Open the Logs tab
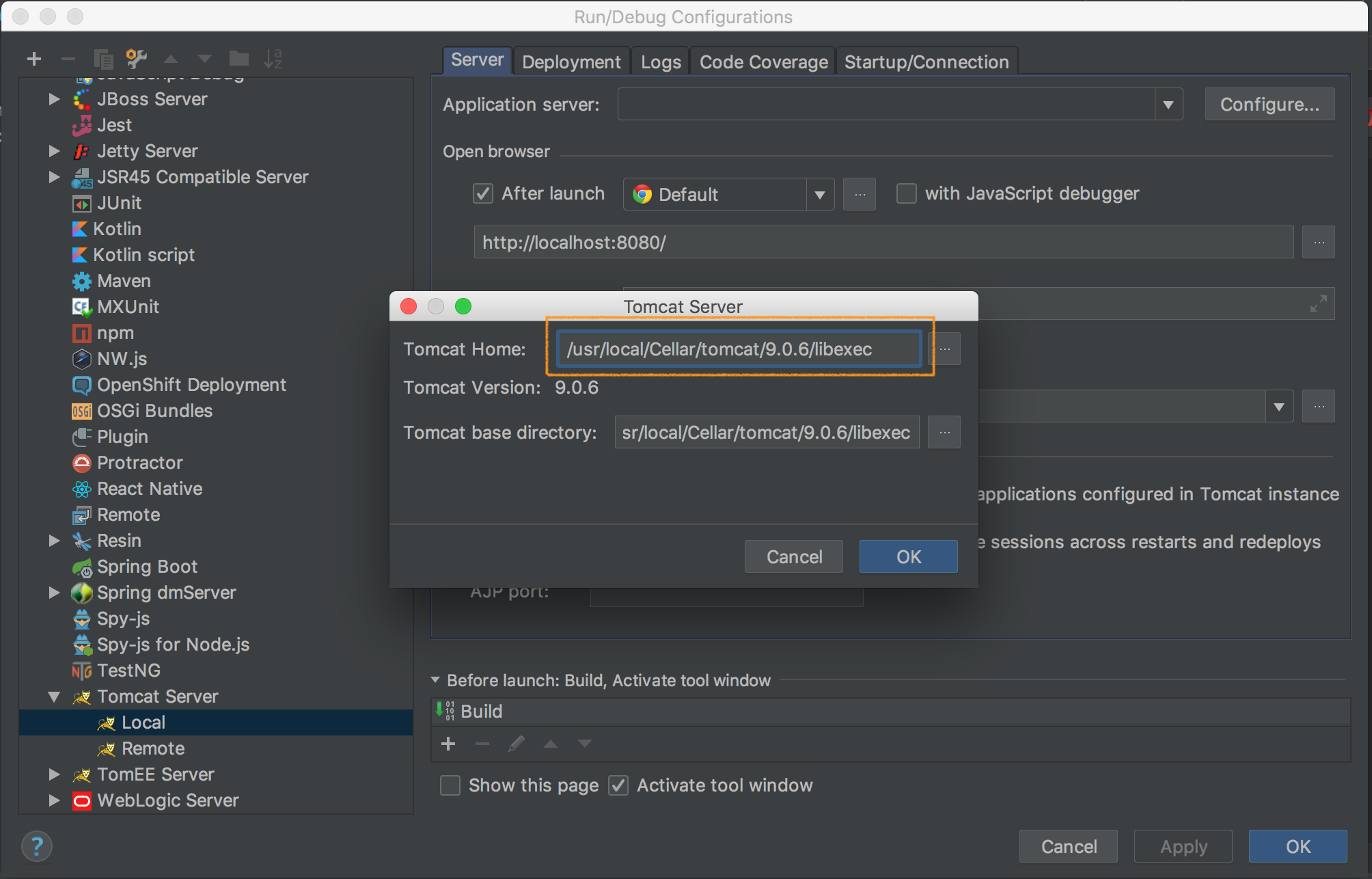 (x=661, y=62)
